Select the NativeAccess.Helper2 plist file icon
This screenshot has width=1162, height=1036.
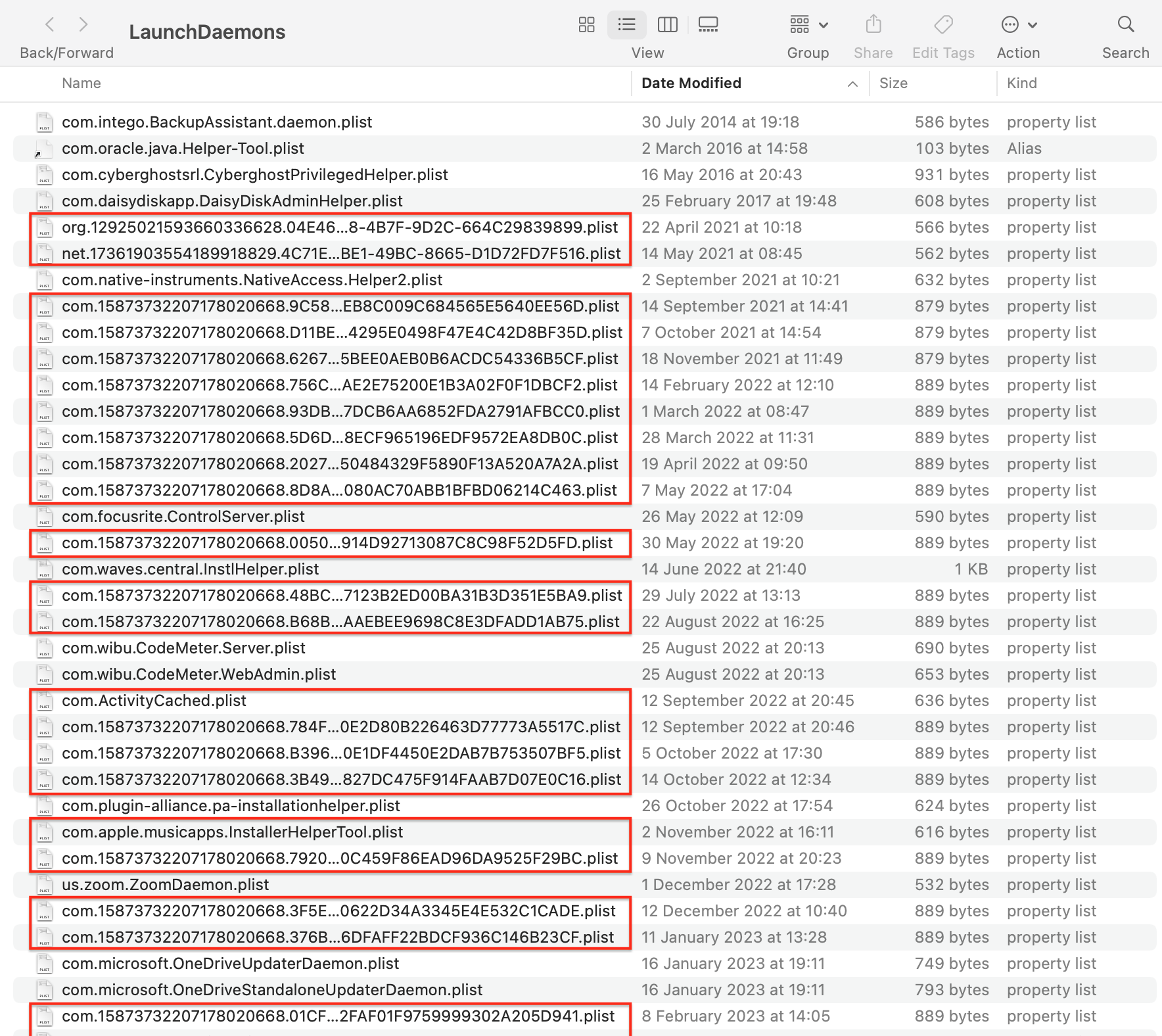[45, 280]
